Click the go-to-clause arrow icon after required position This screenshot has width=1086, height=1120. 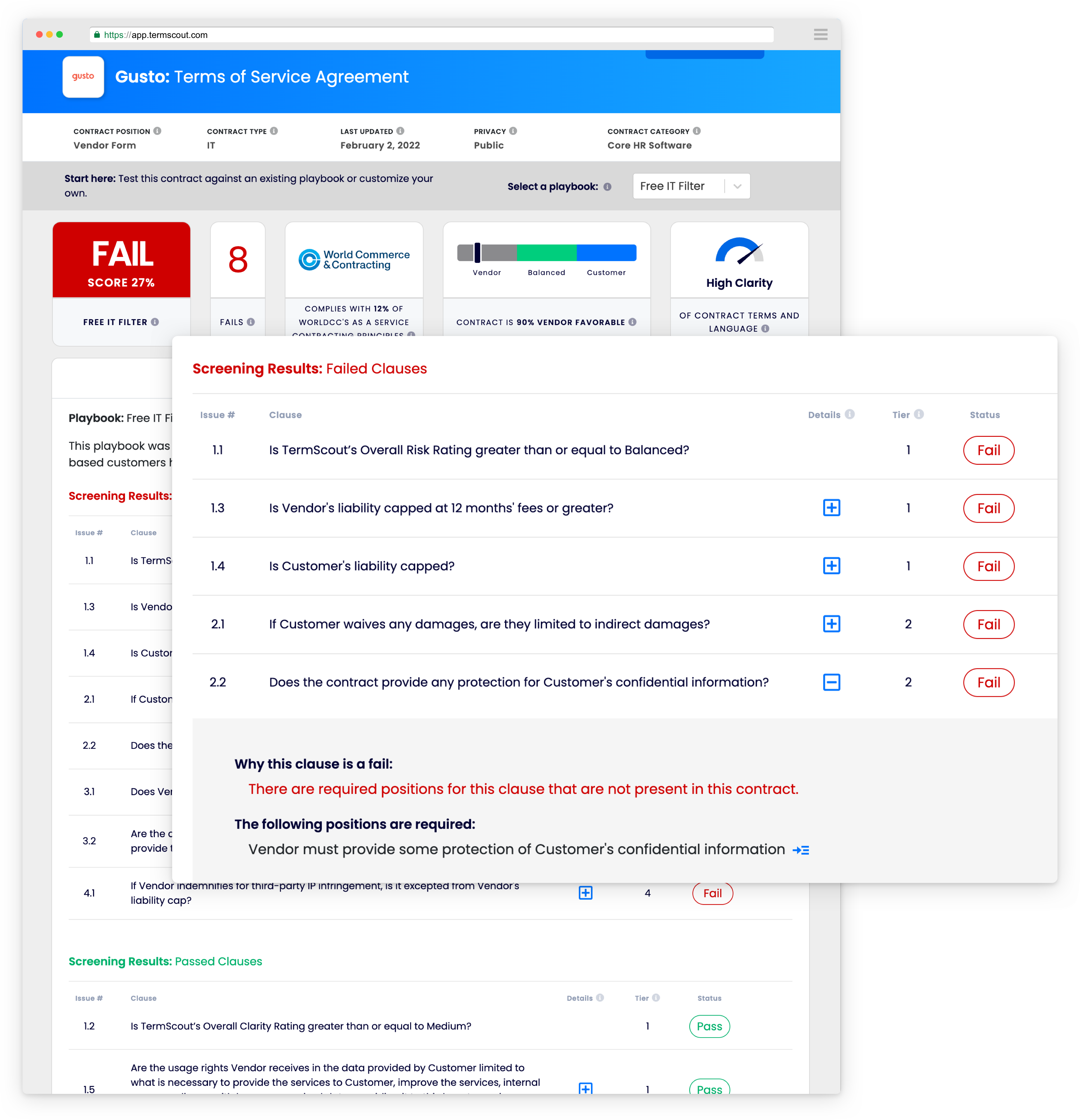801,850
